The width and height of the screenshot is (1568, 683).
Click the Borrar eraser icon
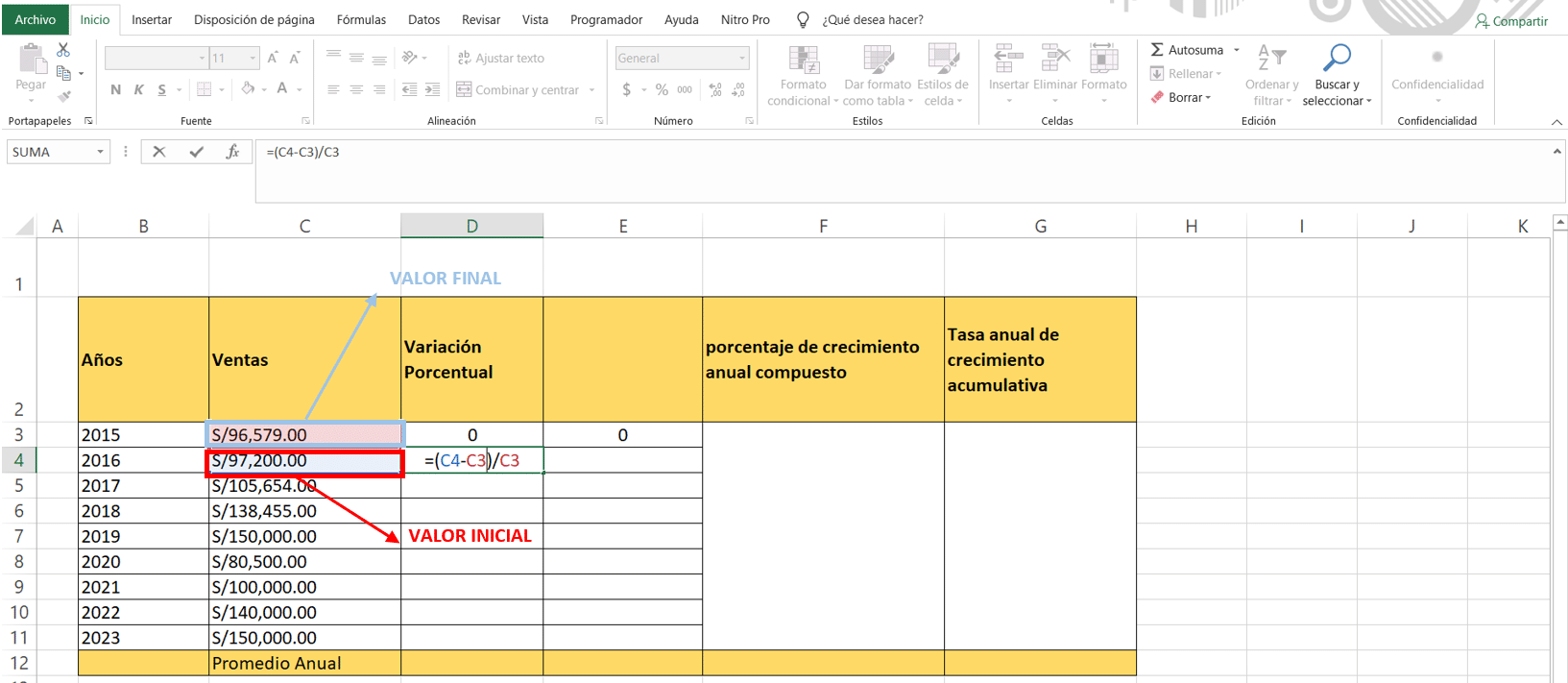(x=1157, y=97)
